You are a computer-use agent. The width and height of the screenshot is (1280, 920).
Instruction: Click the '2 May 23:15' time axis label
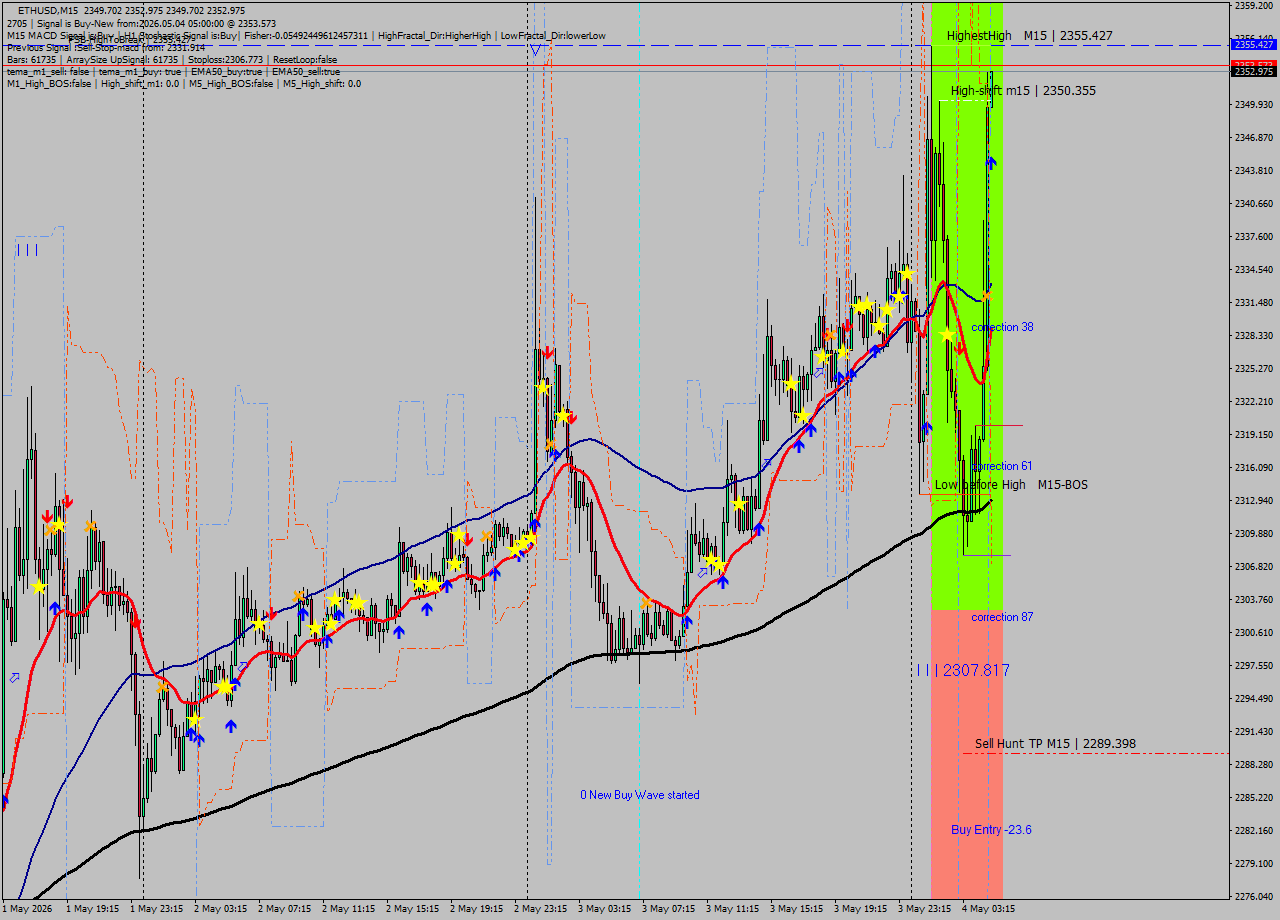point(541,909)
